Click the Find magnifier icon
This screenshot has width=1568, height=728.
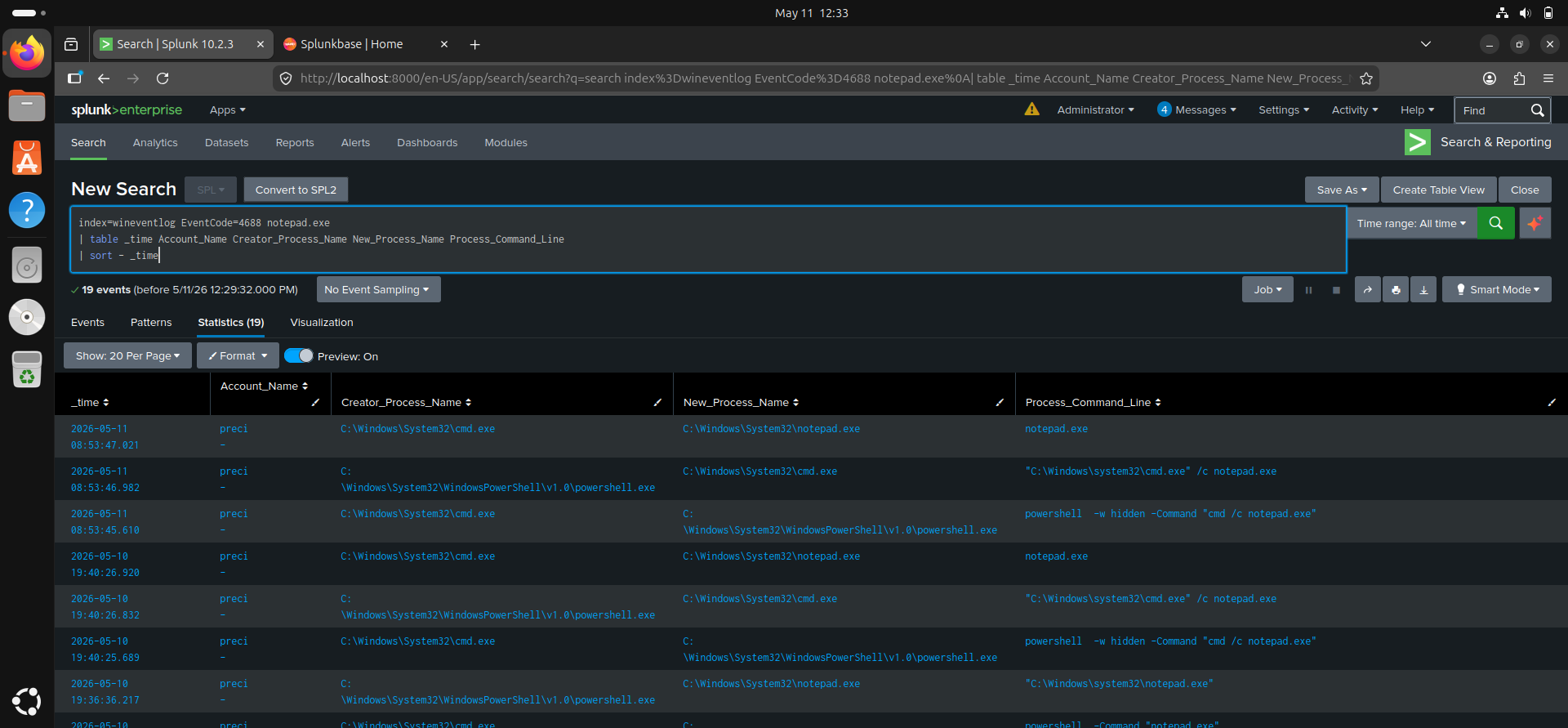tap(1537, 110)
